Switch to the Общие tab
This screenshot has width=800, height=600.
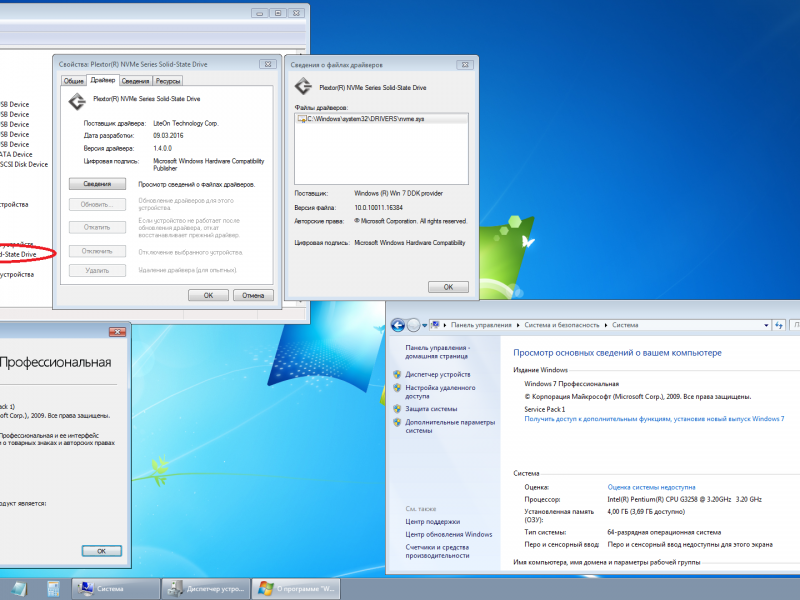(73, 81)
